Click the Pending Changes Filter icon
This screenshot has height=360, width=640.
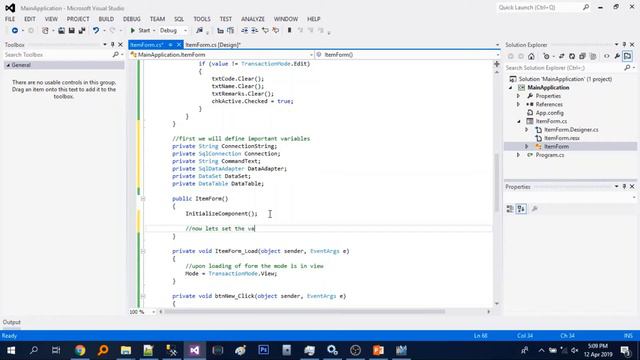coord(547,56)
